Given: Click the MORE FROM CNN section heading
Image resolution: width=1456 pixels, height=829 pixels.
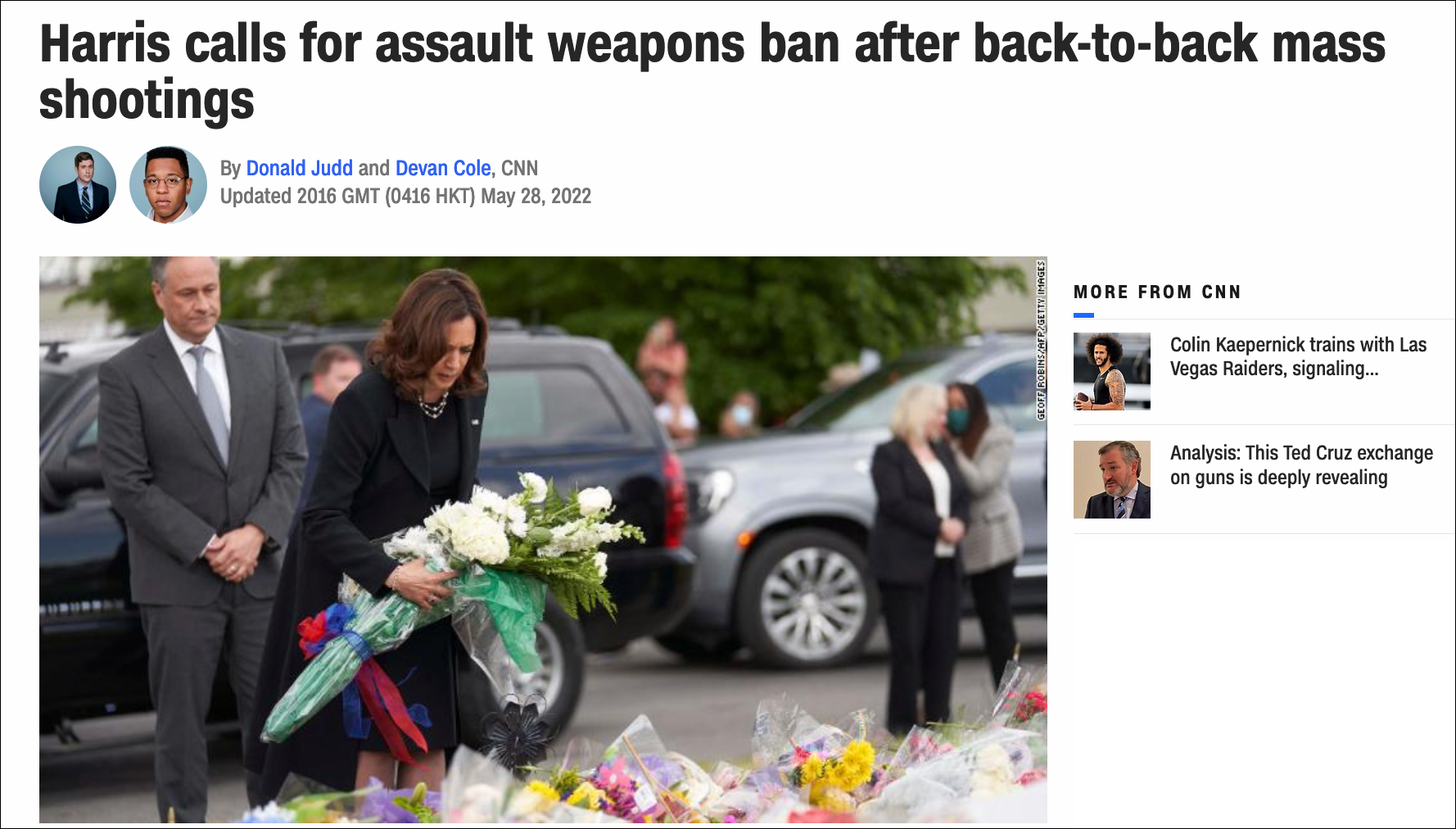Looking at the screenshot, I should click(x=1157, y=292).
